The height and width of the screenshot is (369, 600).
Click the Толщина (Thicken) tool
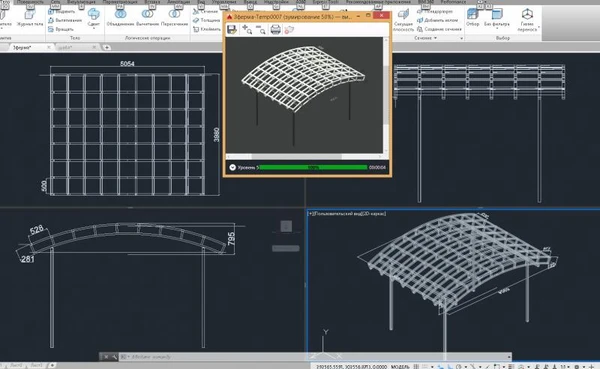coord(207,20)
